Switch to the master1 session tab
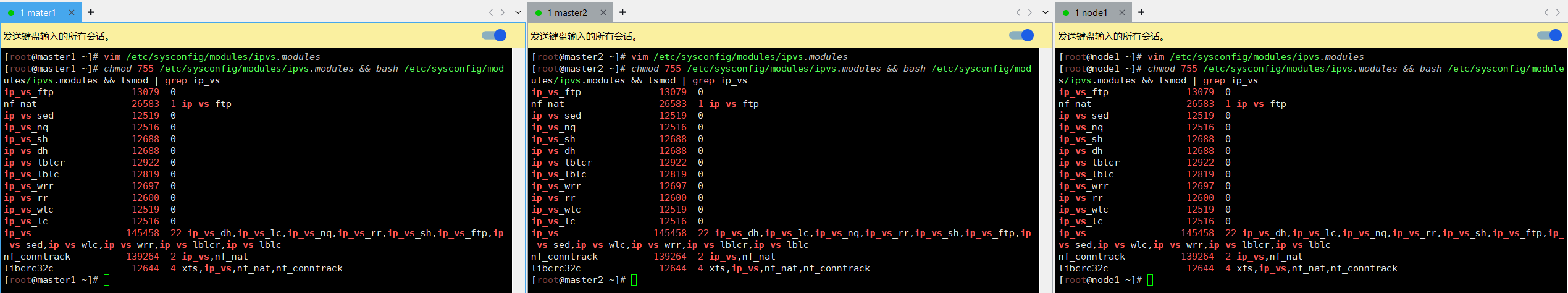This screenshot has width=1568, height=293. (40, 12)
